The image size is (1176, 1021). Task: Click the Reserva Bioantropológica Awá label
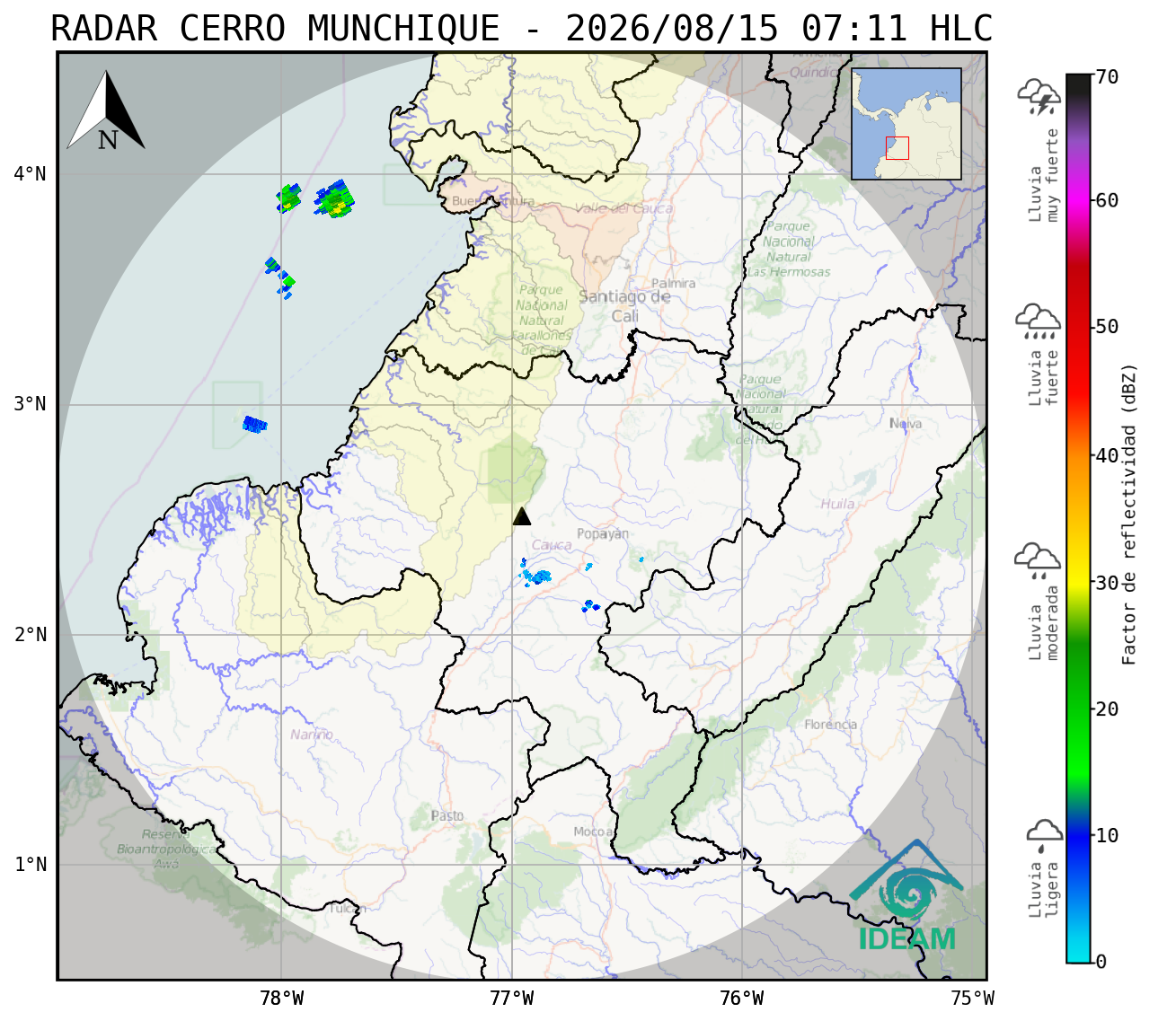166,849
